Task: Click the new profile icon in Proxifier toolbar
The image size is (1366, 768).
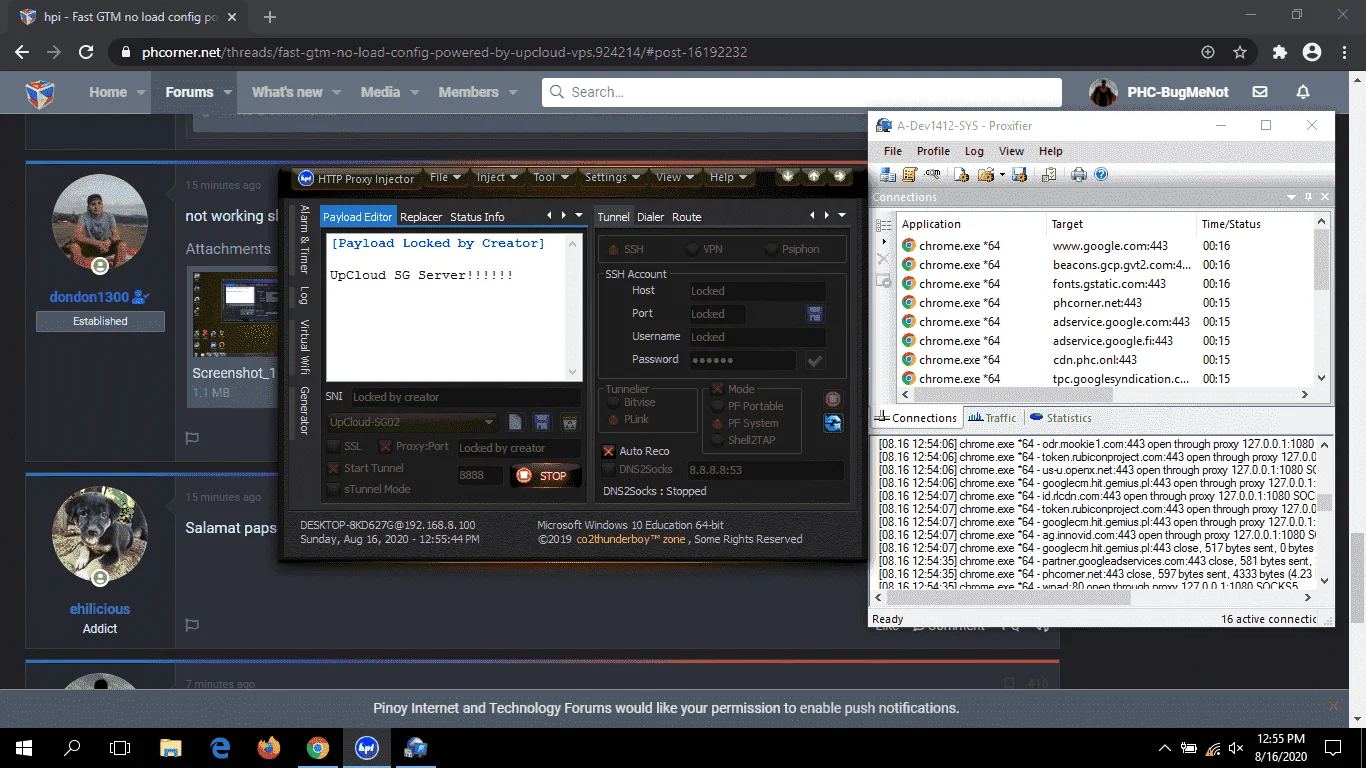Action: [961, 175]
